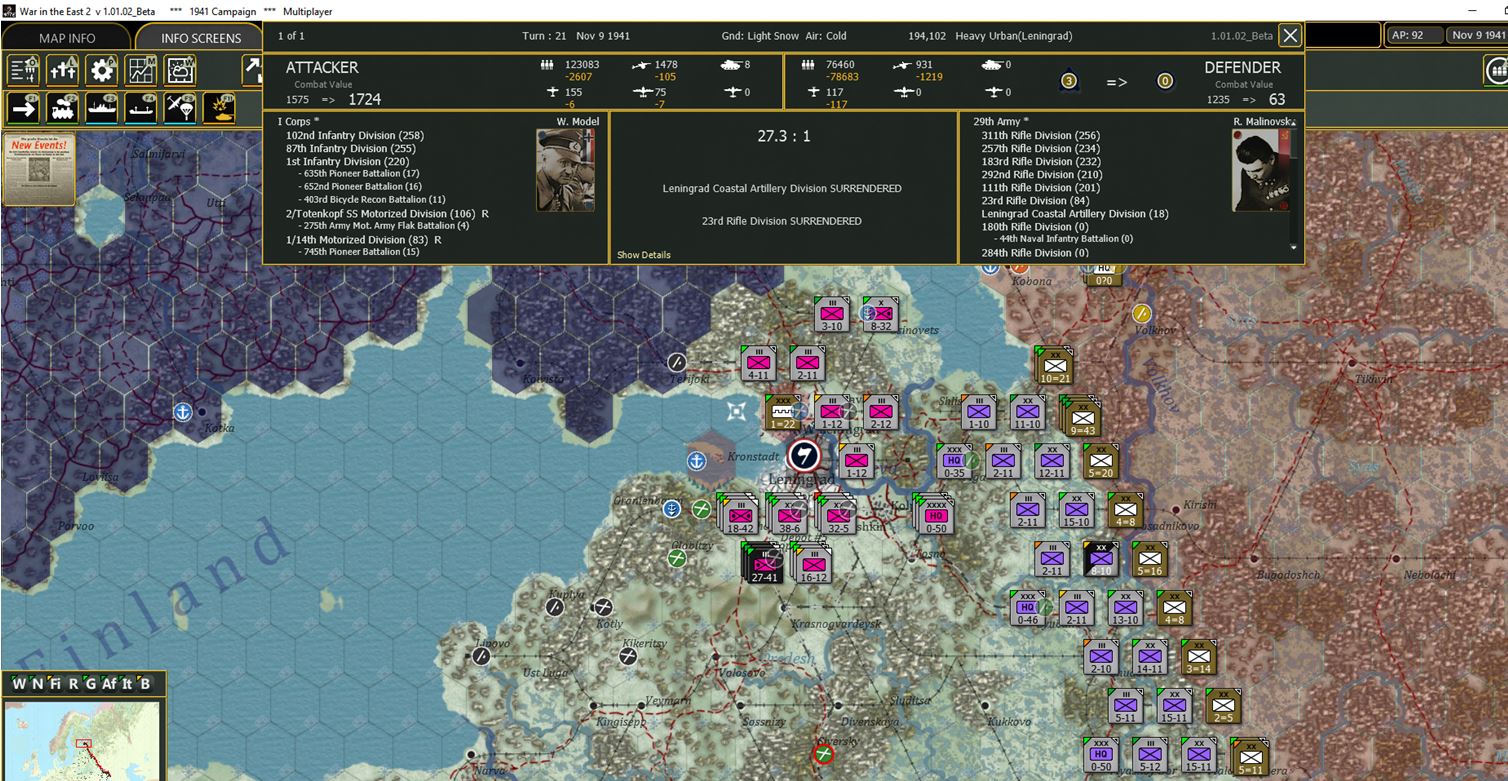
Task: Select Move mode (F1) arrow icon
Action: click(23, 107)
